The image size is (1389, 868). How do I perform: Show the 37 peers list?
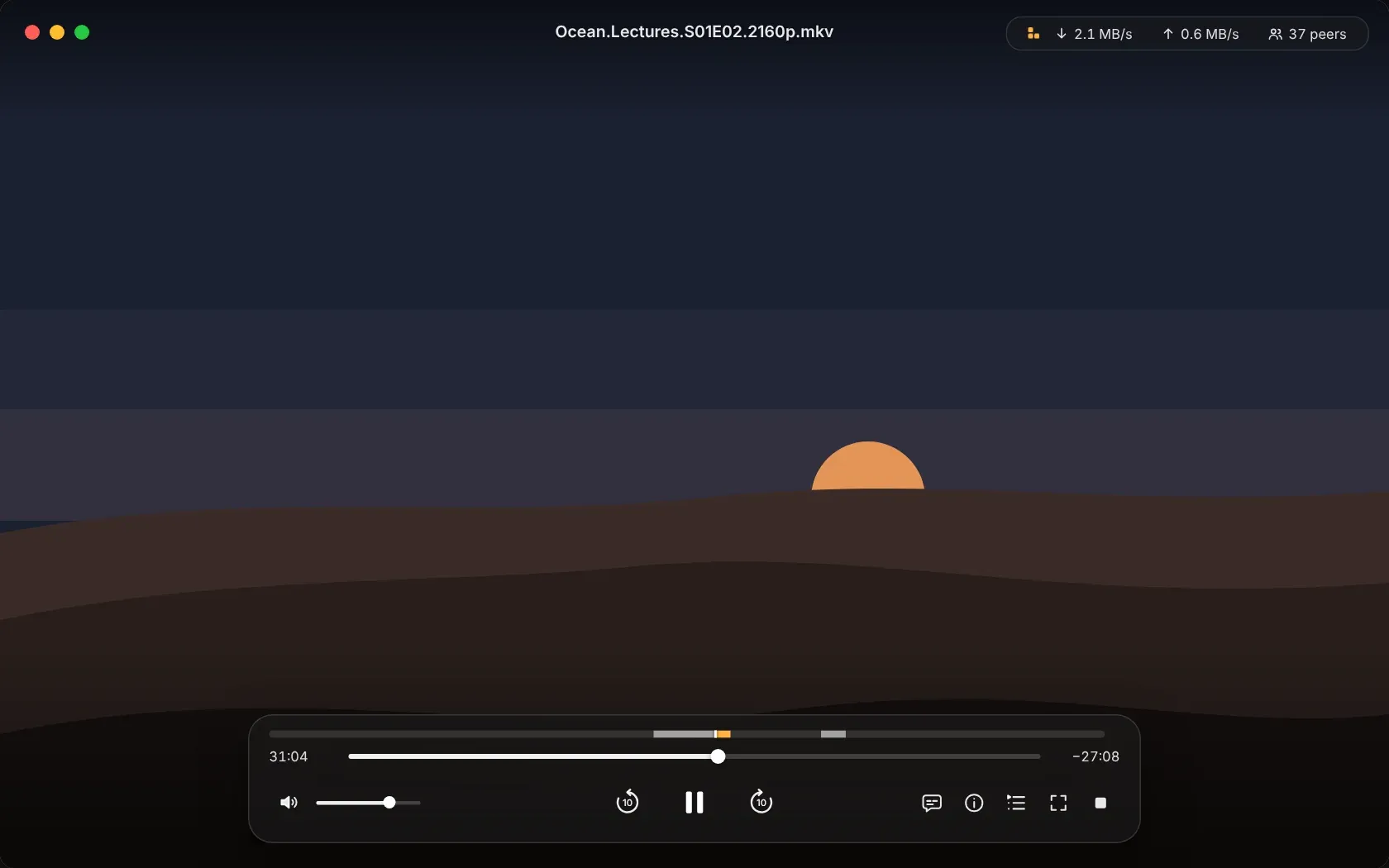1307,34
